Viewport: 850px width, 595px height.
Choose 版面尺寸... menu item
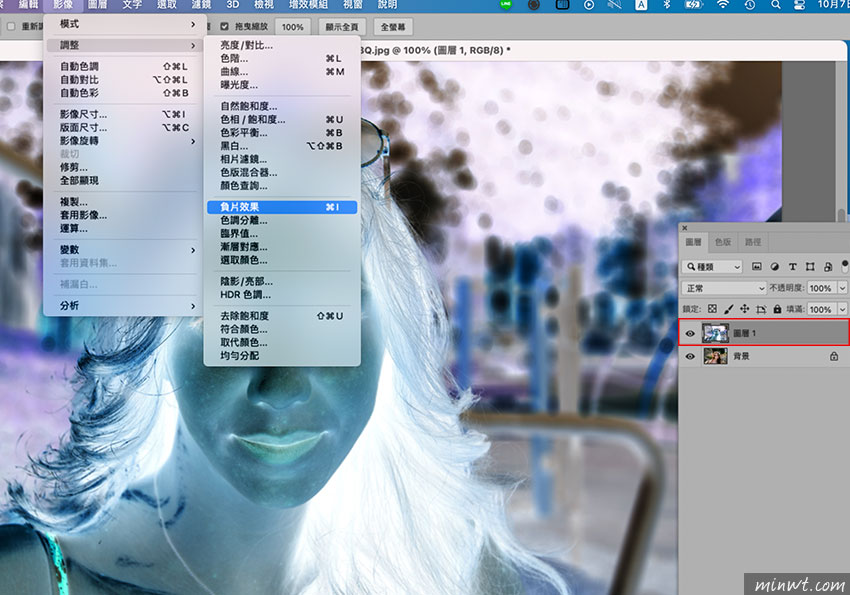(x=123, y=128)
